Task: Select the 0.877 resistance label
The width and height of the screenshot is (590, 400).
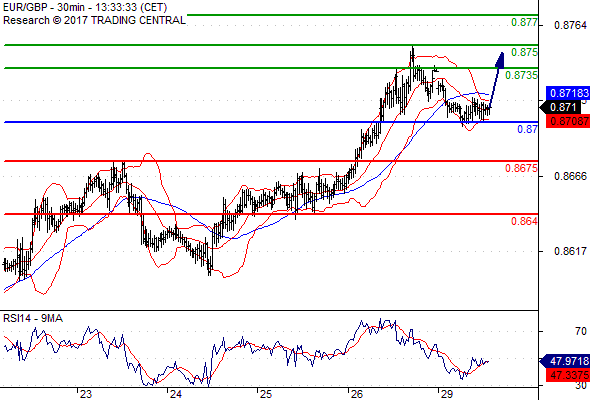Action: click(x=524, y=23)
